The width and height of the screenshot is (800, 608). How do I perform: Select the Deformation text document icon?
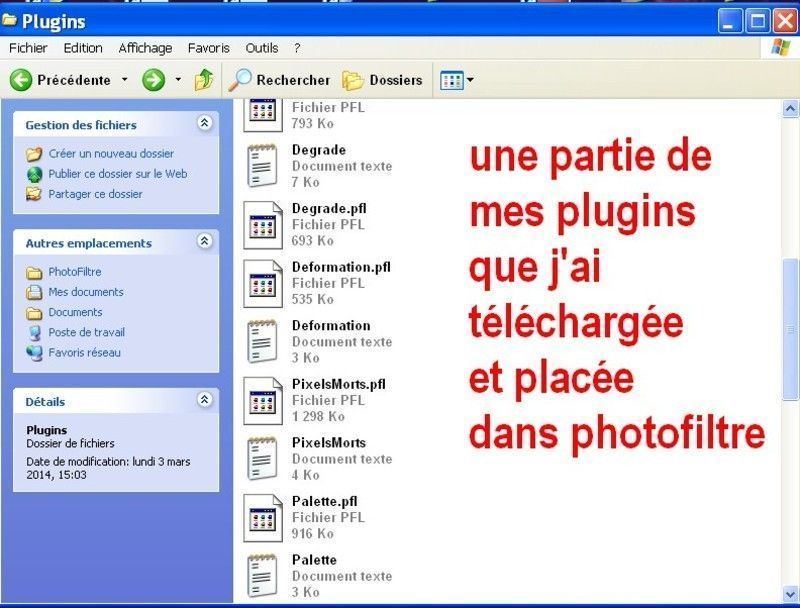pos(262,341)
